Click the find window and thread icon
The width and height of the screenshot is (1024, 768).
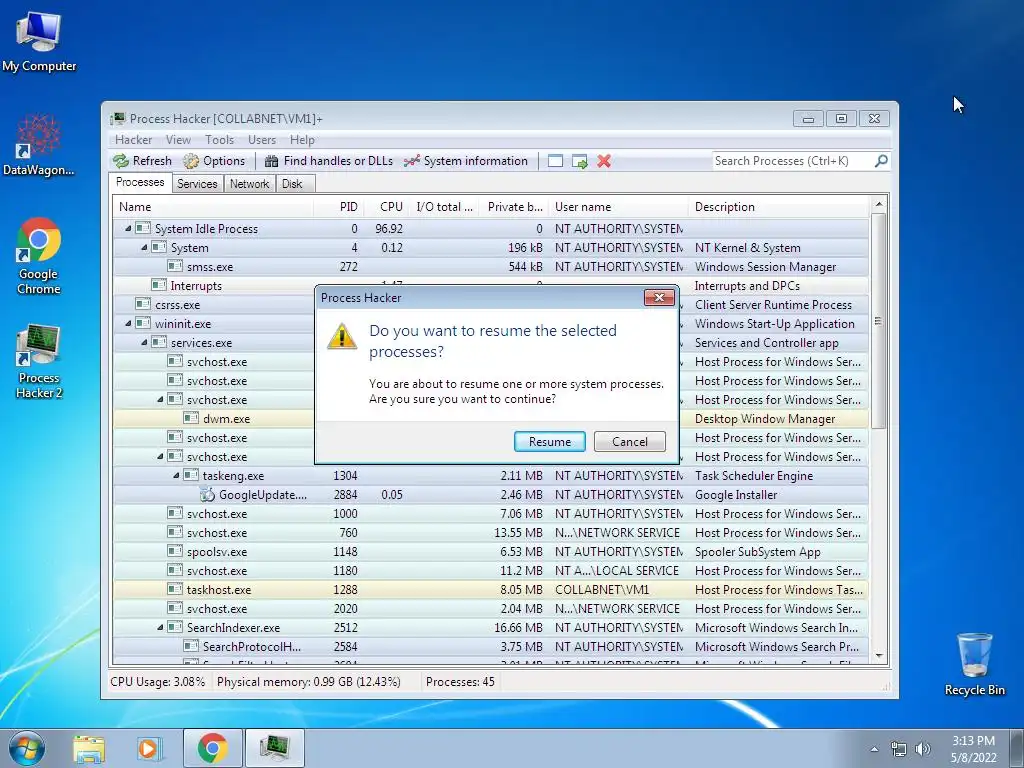[579, 161]
